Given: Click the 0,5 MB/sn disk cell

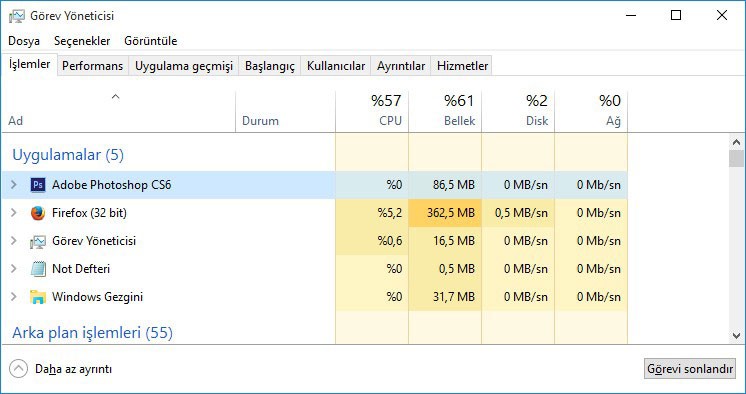Looking at the screenshot, I should tap(518, 213).
